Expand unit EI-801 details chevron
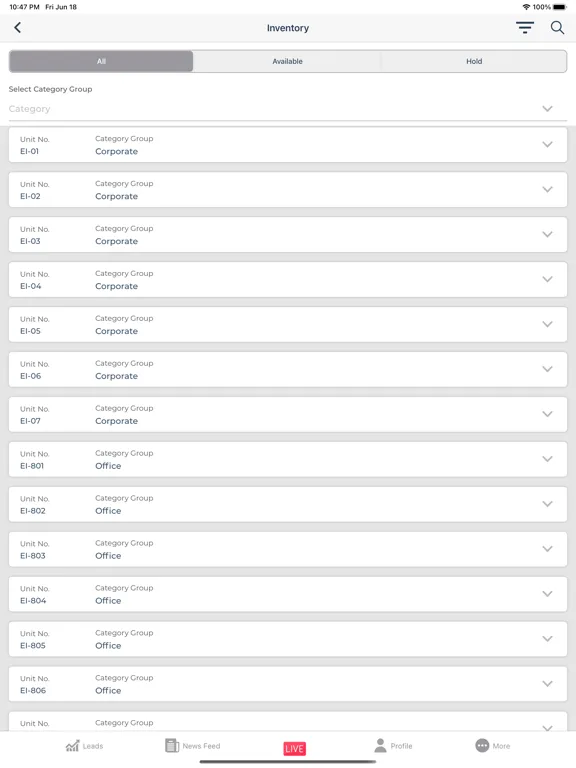The height and width of the screenshot is (768, 576). (547, 459)
